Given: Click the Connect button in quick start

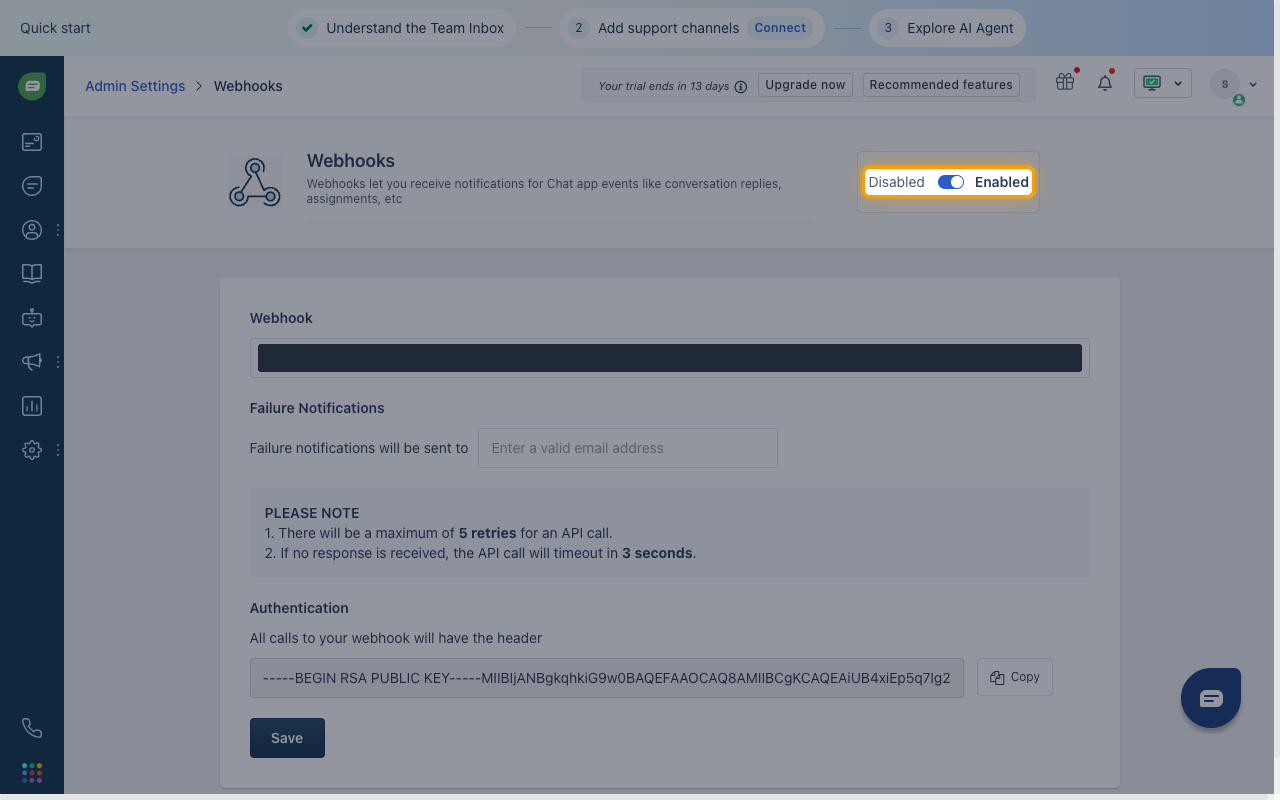Looking at the screenshot, I should 780,28.
